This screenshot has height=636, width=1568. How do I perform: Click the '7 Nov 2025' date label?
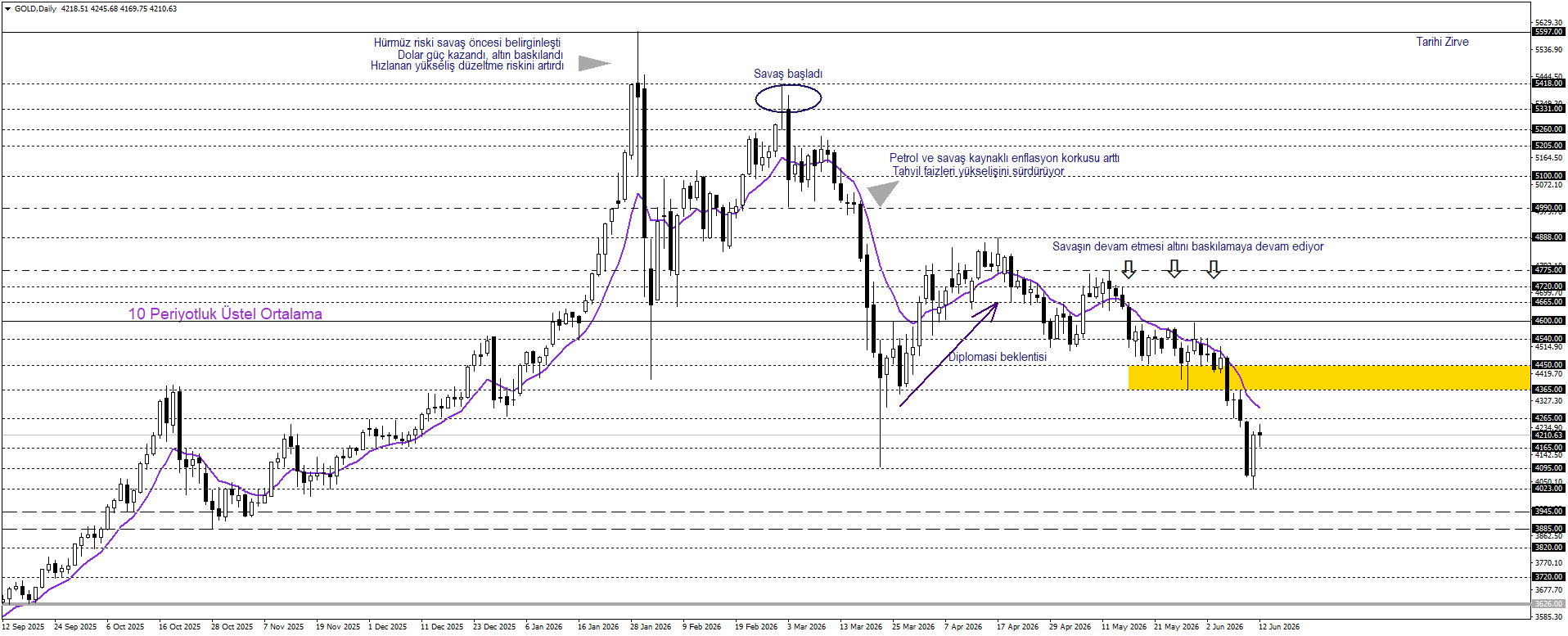(283, 627)
